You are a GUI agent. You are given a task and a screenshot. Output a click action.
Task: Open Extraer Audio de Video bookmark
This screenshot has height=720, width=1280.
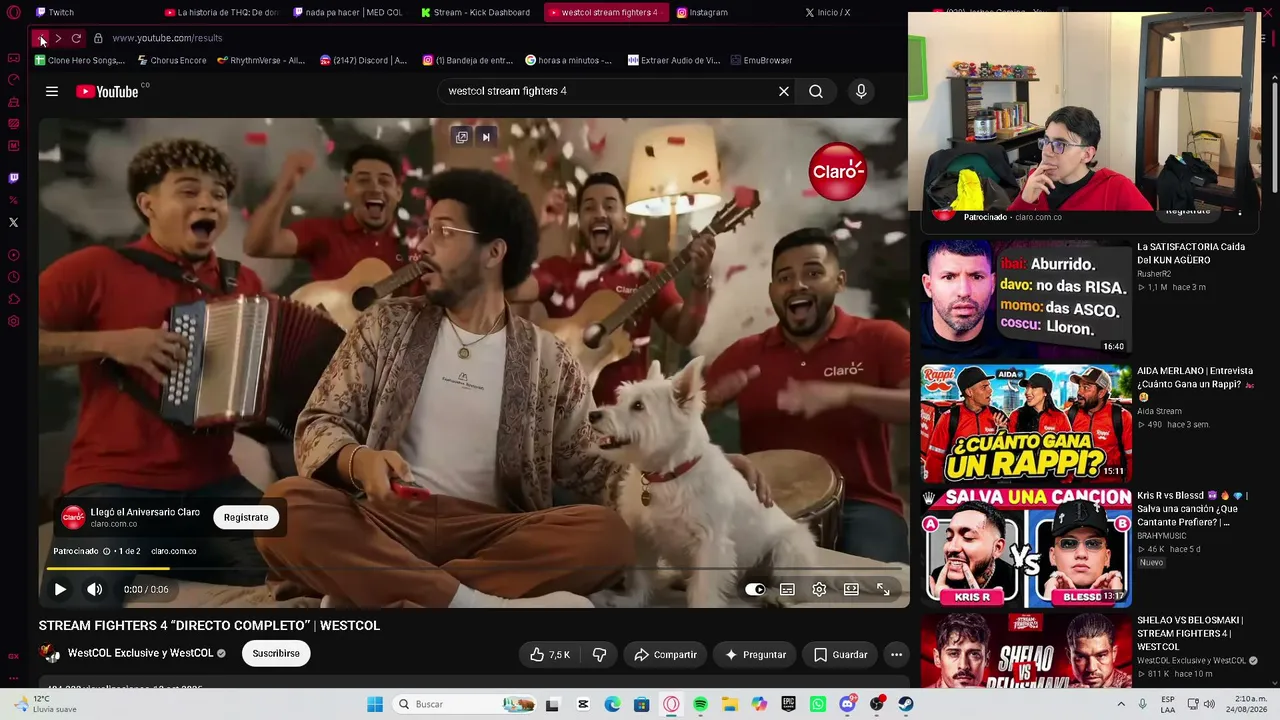coord(674,60)
